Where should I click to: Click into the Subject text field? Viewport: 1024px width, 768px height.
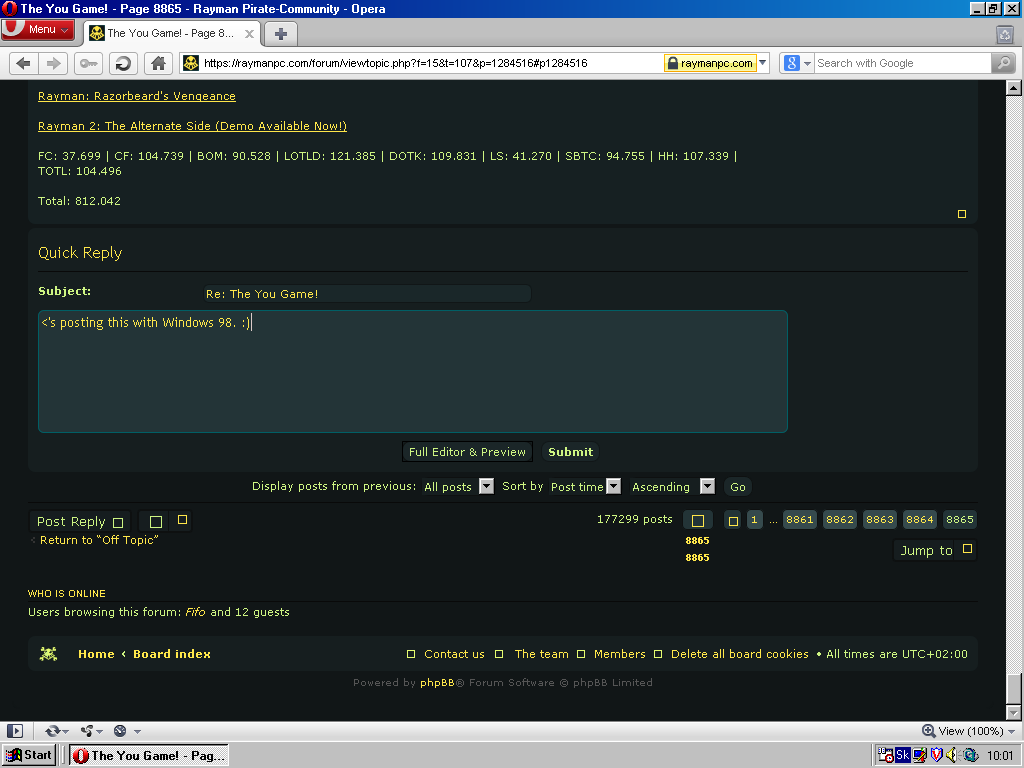pos(367,294)
